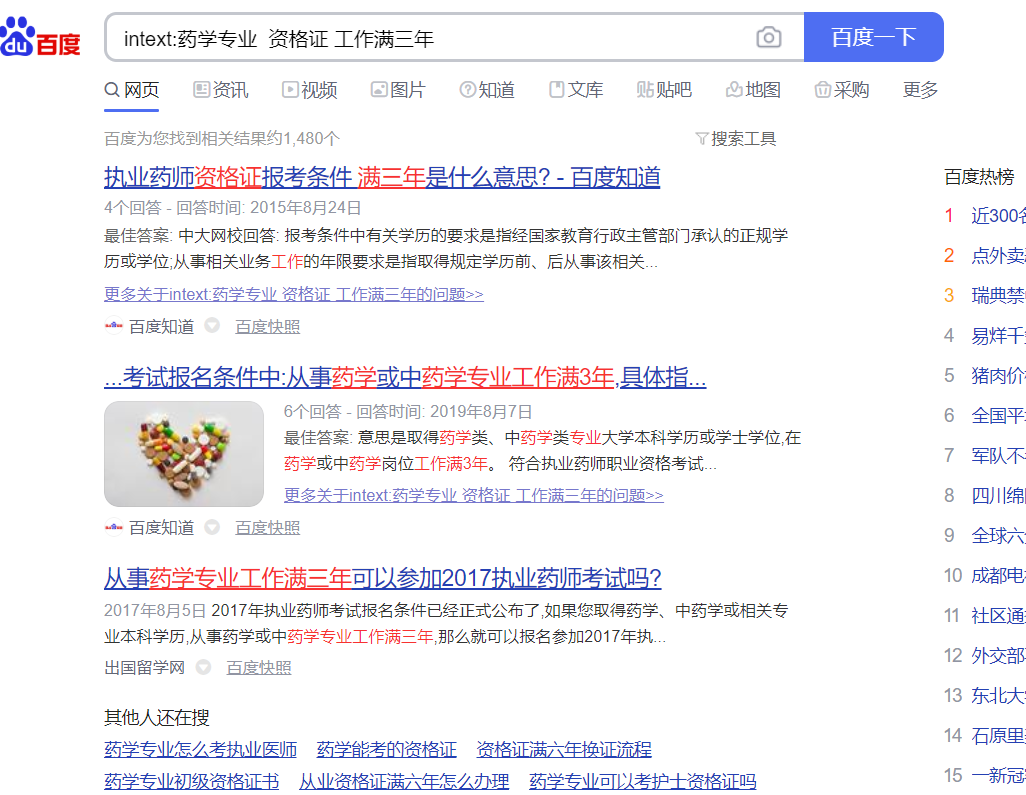1026x795 pixels.
Task: Open hot list item 1 近300
Action: pyautogui.click(x=999, y=215)
